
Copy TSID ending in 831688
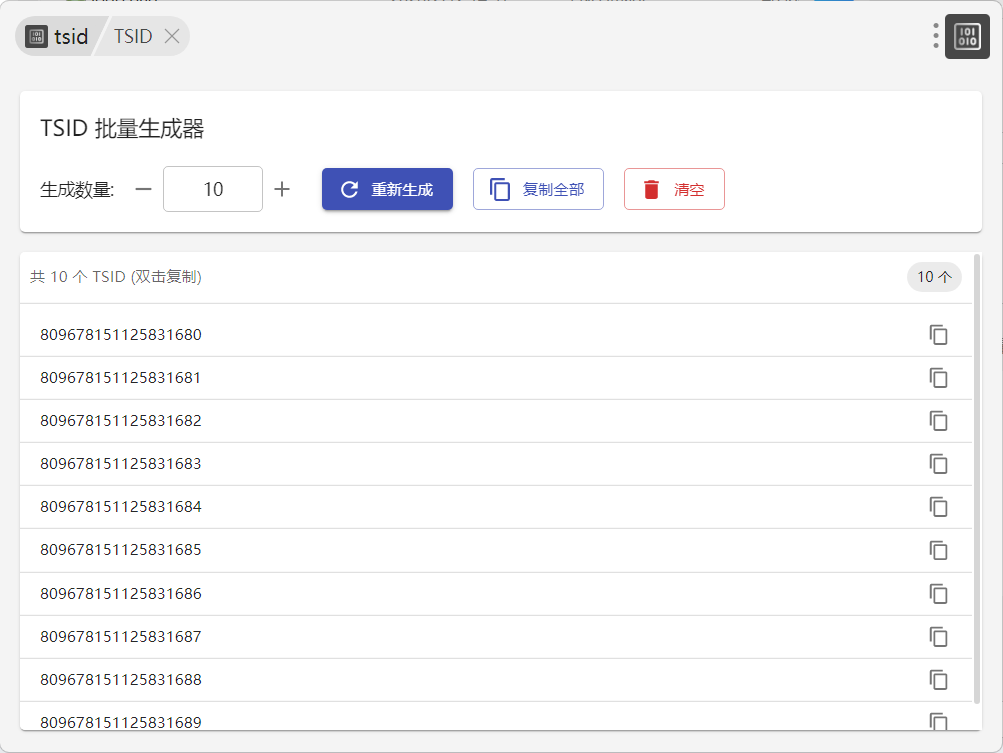pos(938,680)
